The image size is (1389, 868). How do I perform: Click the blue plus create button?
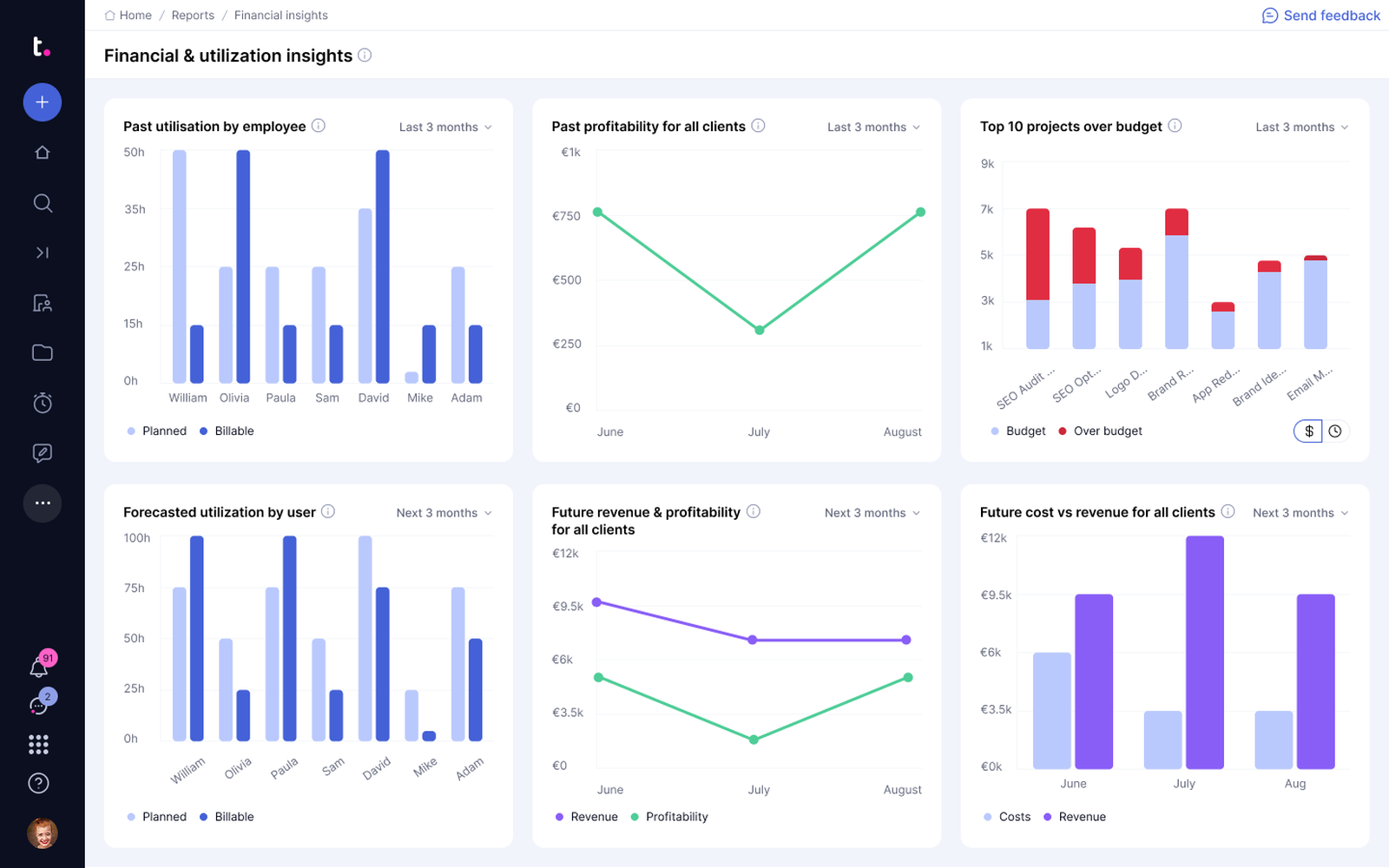(x=42, y=102)
